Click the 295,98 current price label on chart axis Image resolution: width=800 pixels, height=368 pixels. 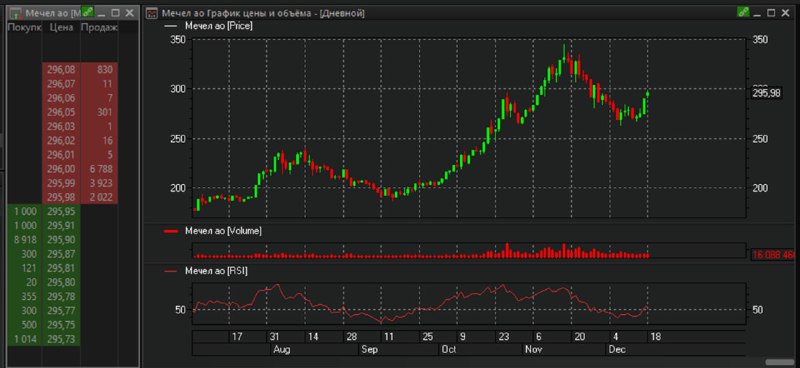767,93
